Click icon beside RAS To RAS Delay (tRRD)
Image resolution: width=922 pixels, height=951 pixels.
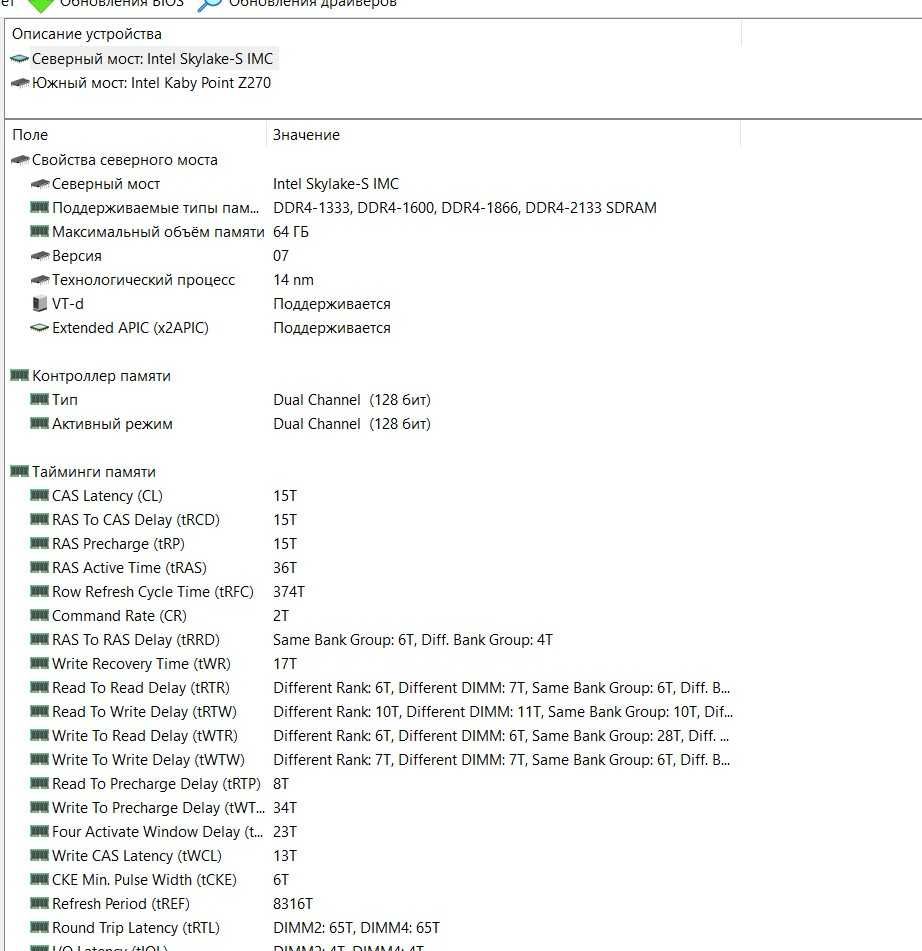(39, 639)
